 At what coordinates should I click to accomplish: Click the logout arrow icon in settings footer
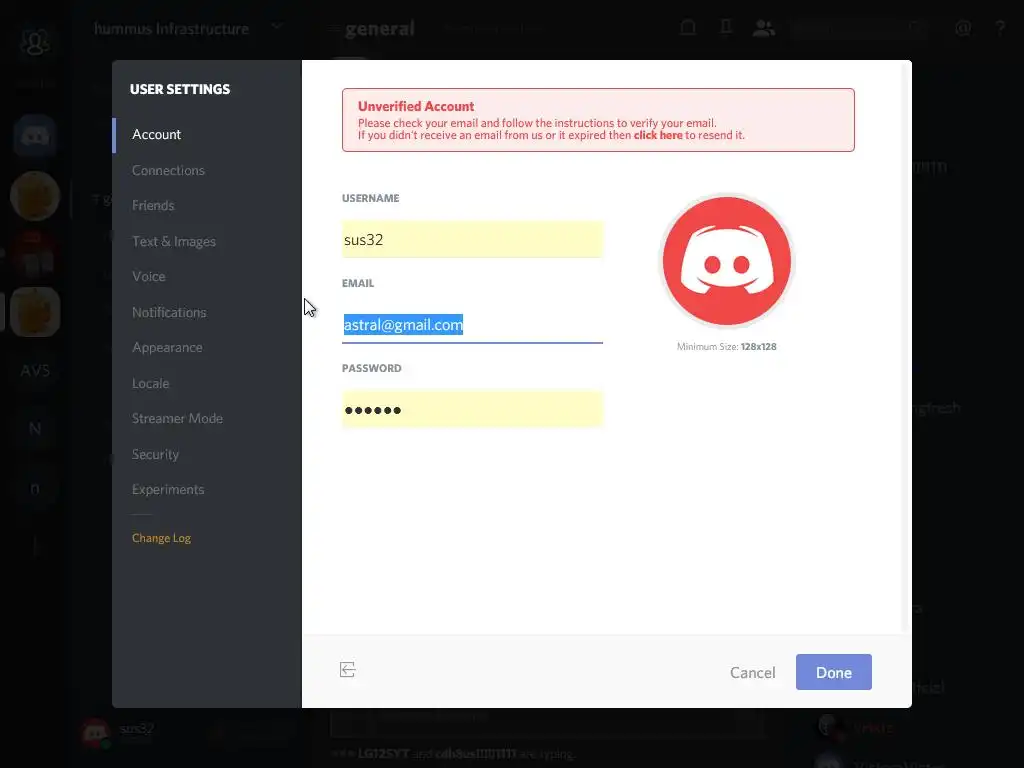tap(347, 669)
